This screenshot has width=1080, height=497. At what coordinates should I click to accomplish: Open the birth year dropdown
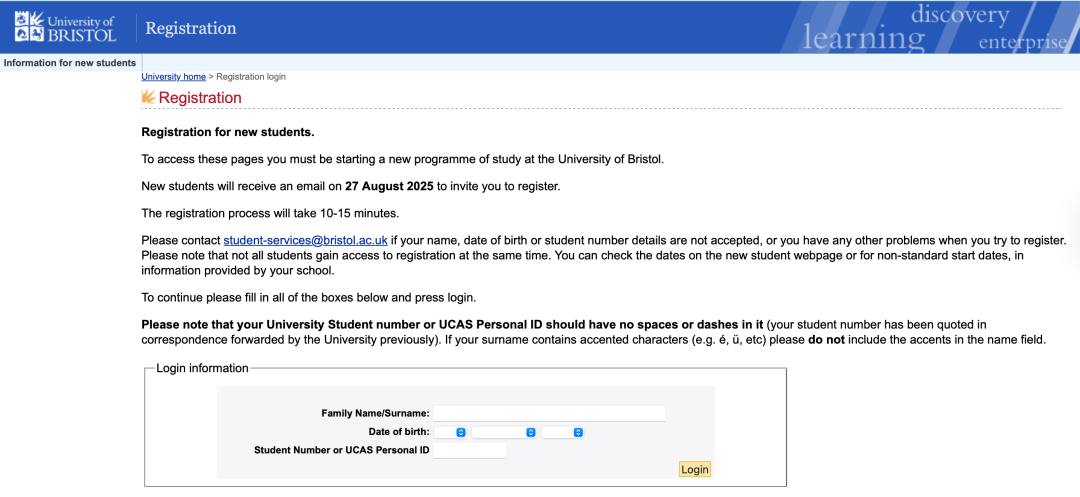click(563, 432)
